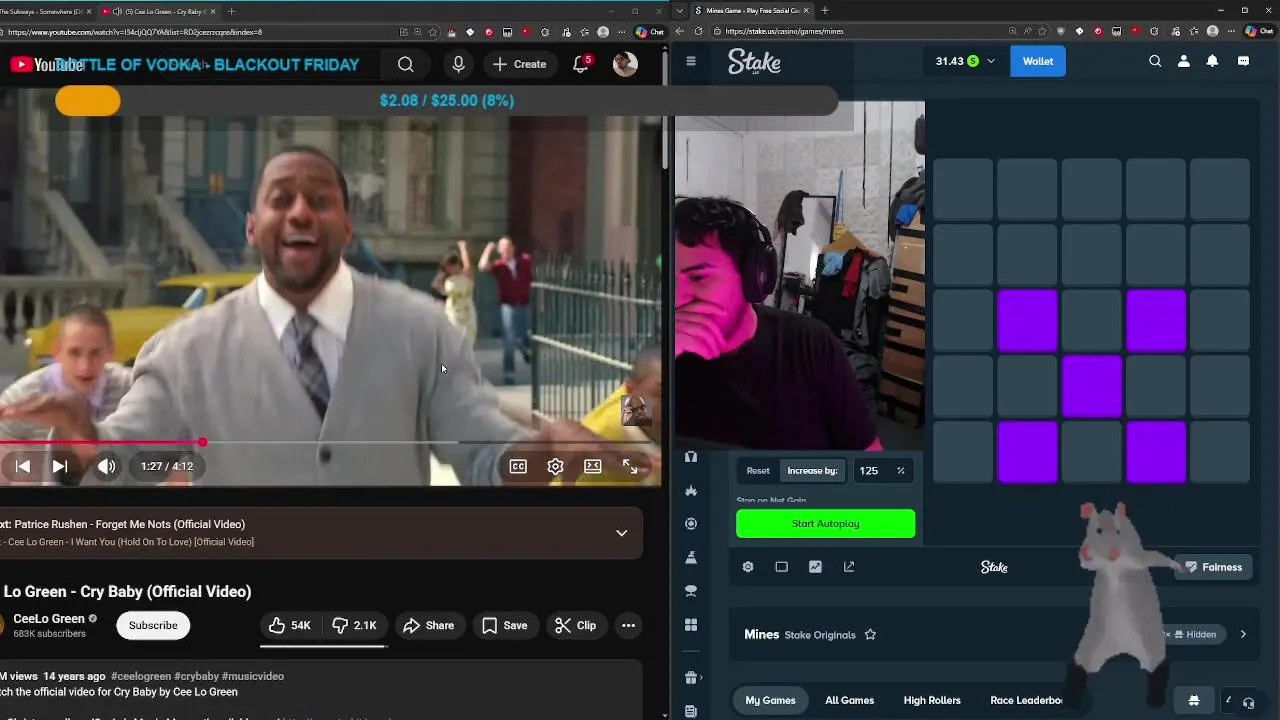
Task: Open Stake notifications bell
Action: pyautogui.click(x=1212, y=61)
